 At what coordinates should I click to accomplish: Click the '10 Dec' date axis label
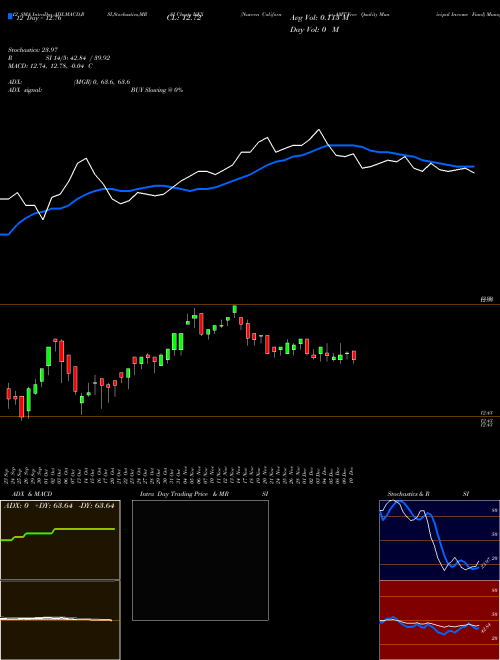click(x=351, y=475)
